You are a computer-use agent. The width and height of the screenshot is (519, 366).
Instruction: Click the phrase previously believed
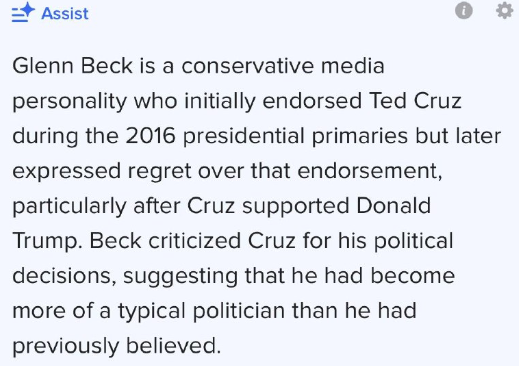(116, 346)
